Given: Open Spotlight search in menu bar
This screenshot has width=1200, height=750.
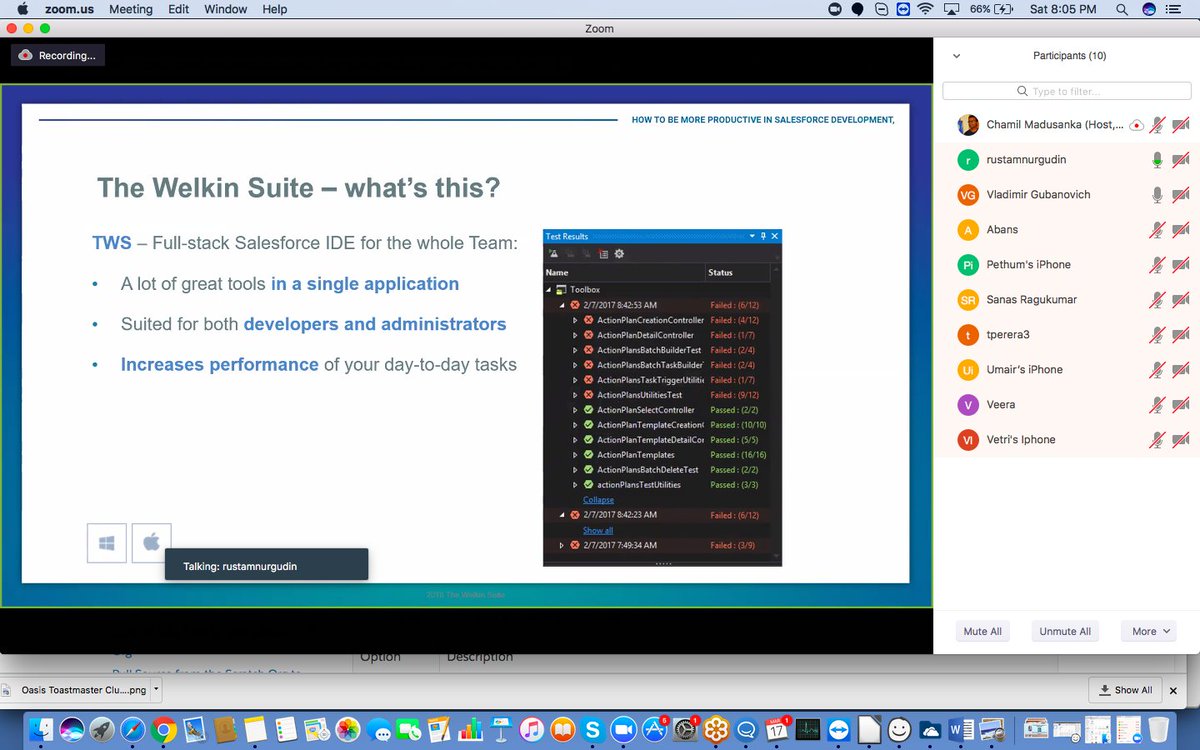Looking at the screenshot, I should pos(1123,9).
